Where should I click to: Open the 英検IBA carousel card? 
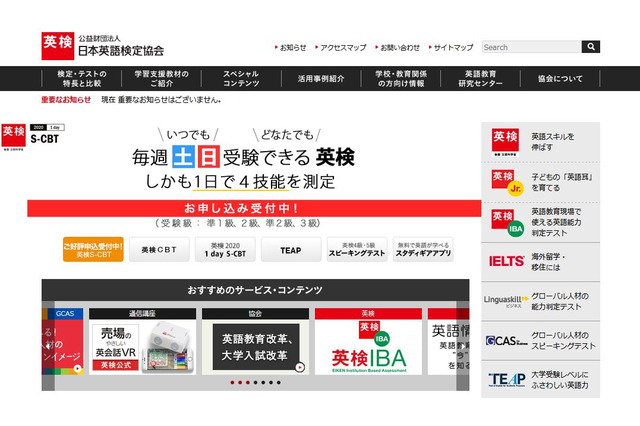tap(368, 342)
